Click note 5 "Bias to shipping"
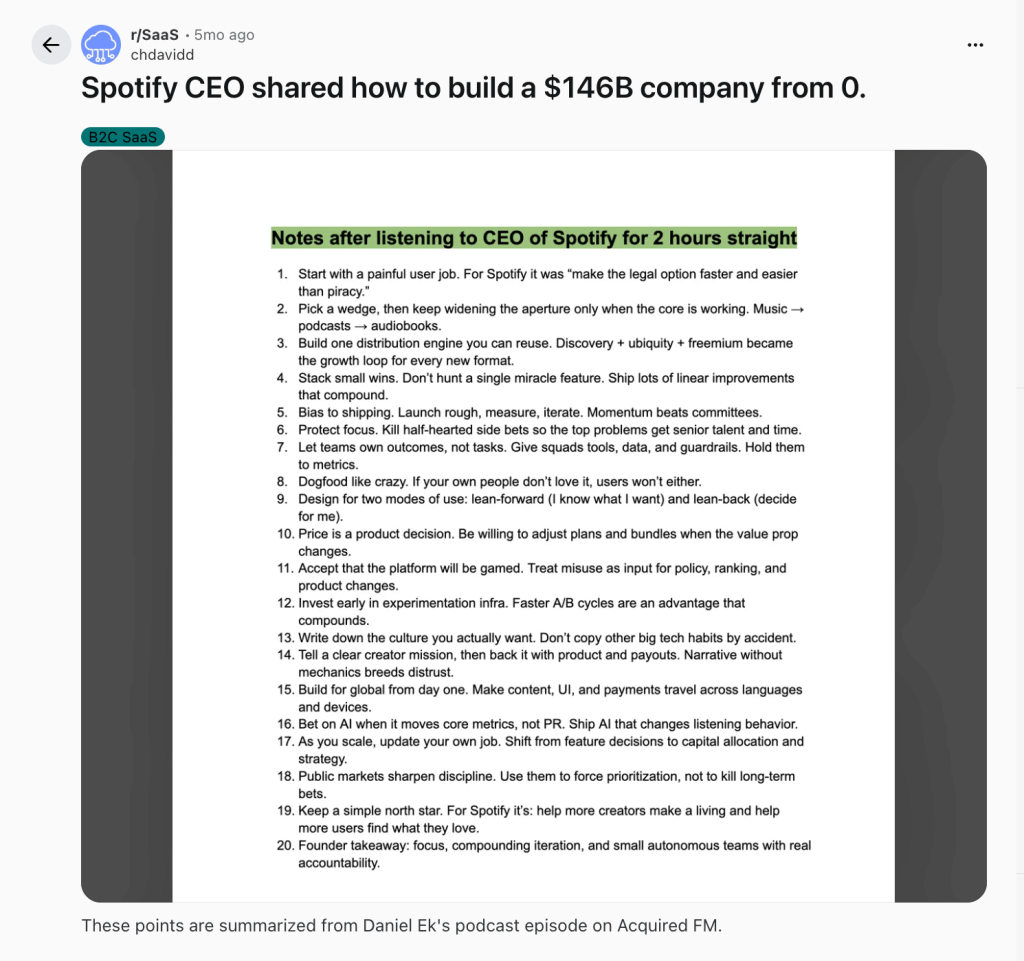 (529, 412)
